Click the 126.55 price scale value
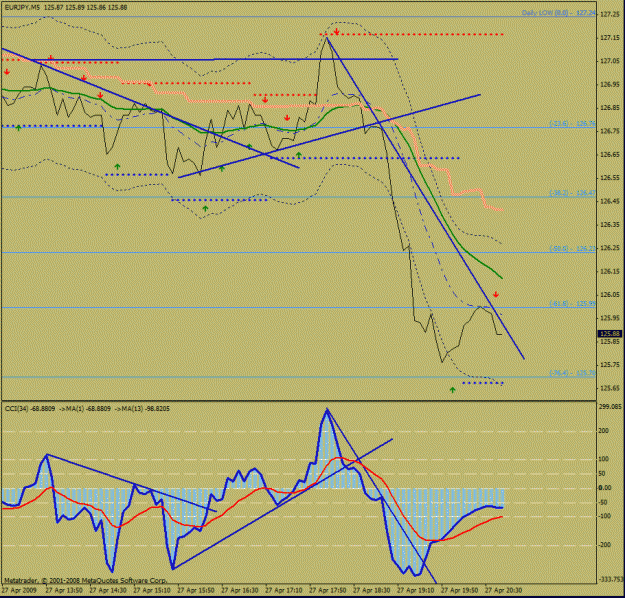Viewport: 625px width, 598px height. pos(610,178)
